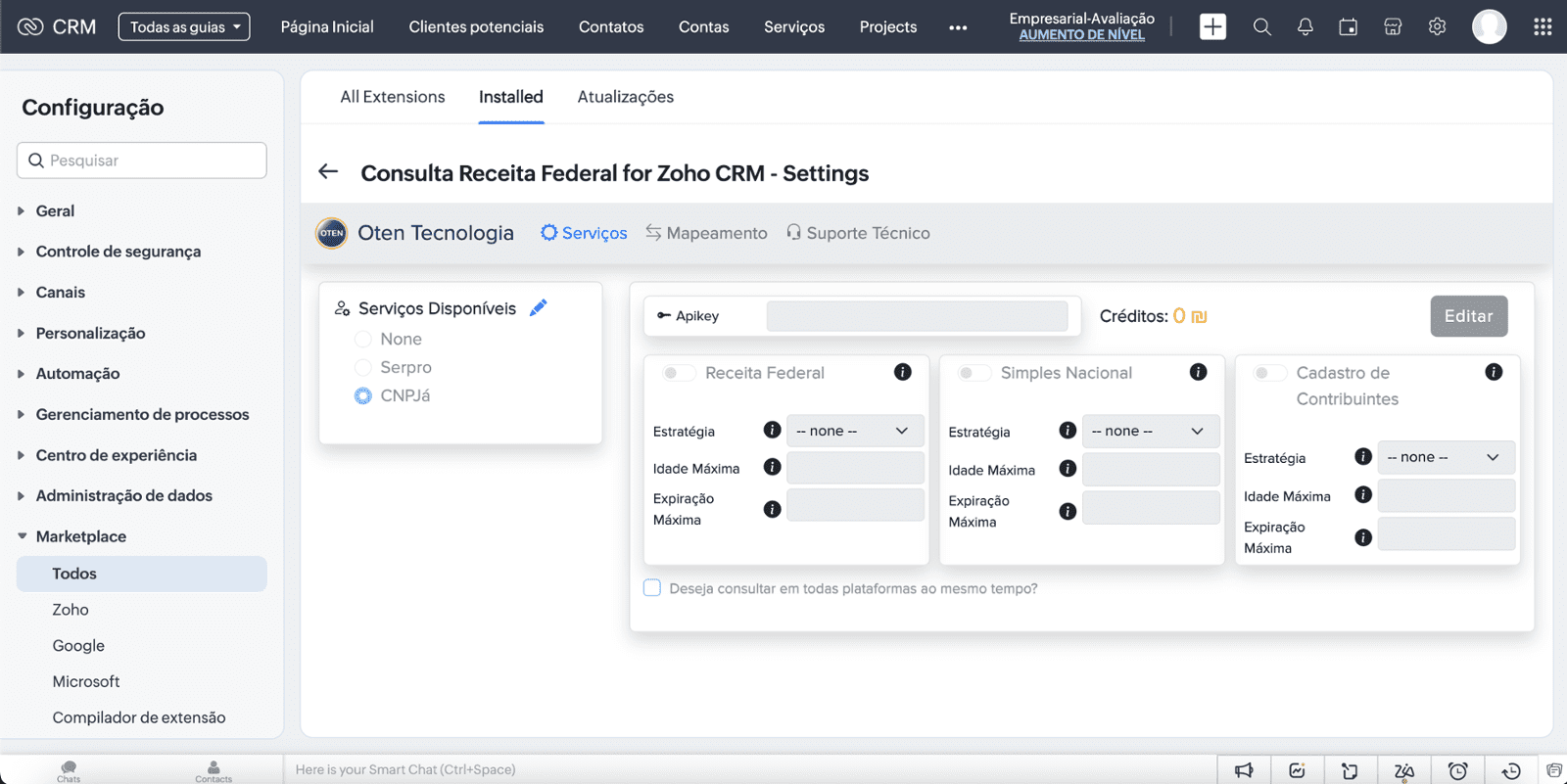Image resolution: width=1567 pixels, height=784 pixels.
Task: Enable the Receita Federal toggle
Action: (677, 373)
